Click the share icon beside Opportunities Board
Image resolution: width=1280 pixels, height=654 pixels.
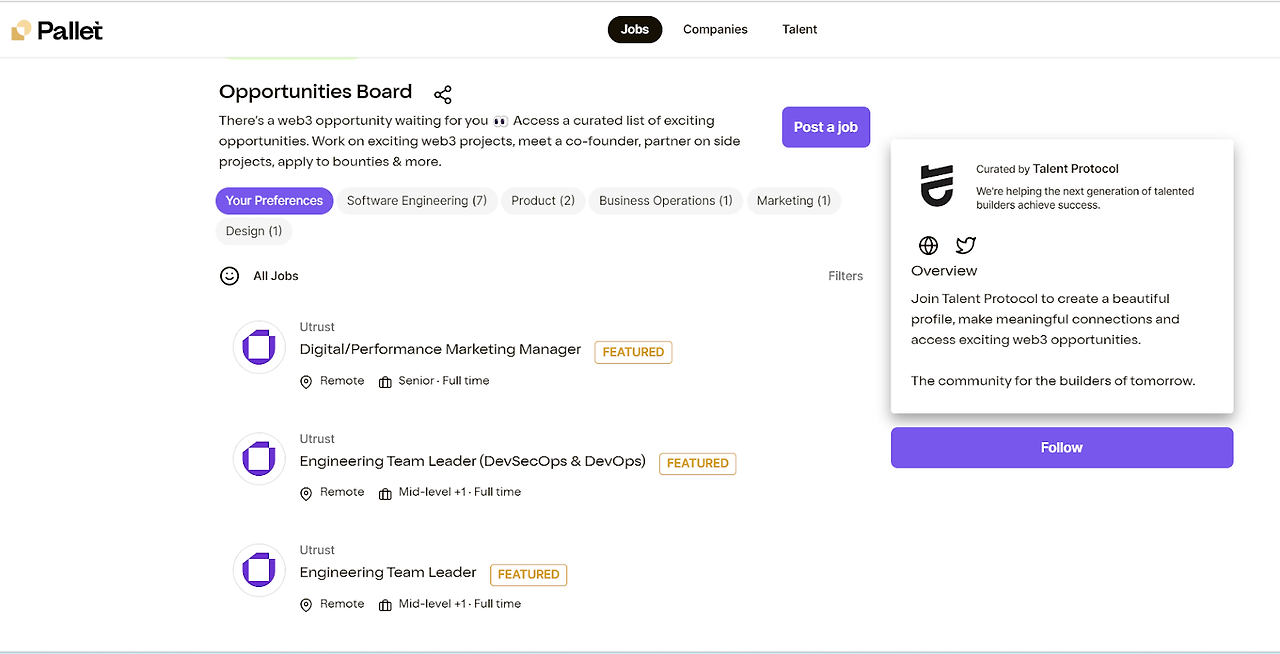[x=443, y=93]
